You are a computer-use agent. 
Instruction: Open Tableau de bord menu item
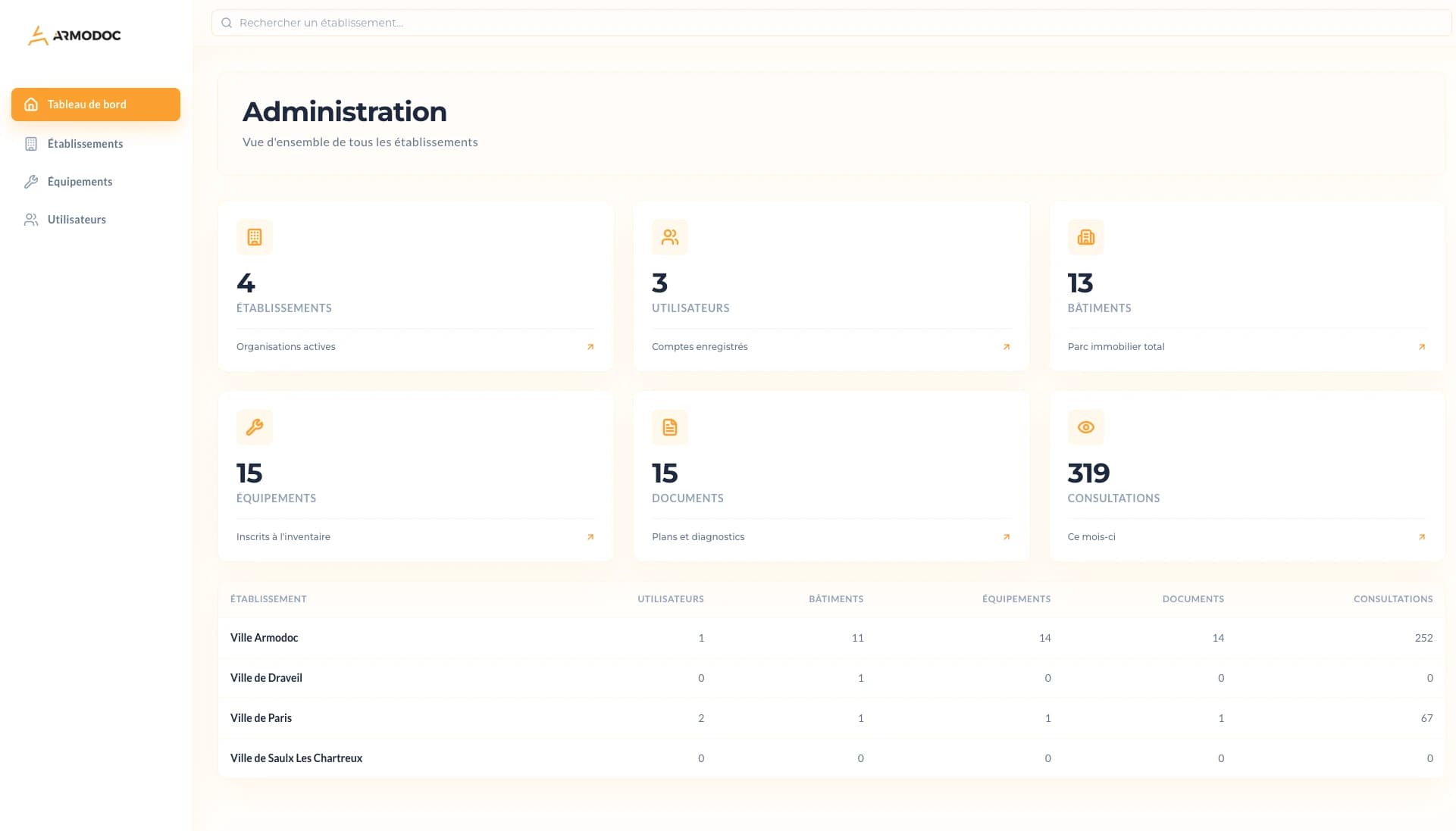[x=96, y=105]
